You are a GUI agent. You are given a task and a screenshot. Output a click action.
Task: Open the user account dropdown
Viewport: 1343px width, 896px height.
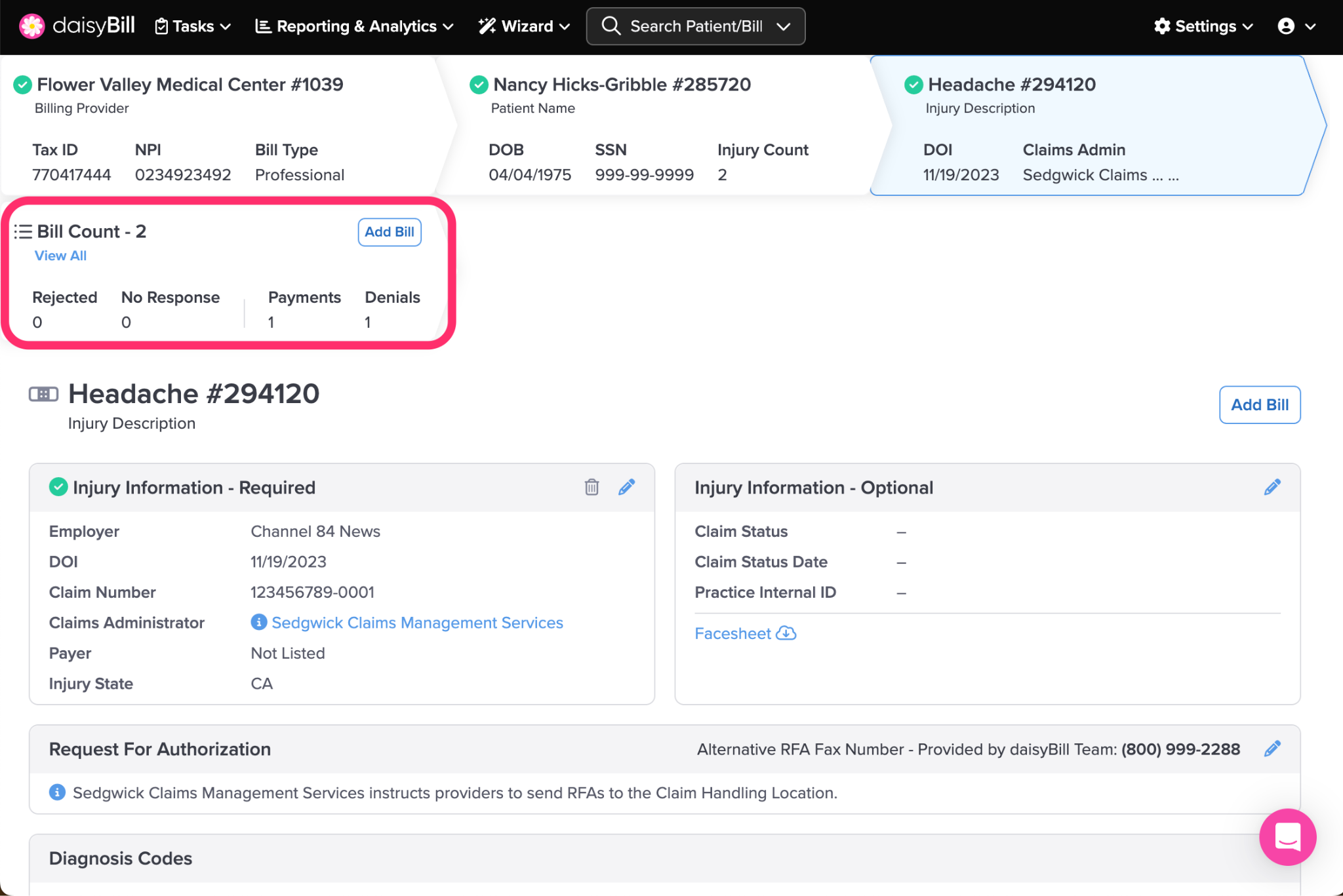(1296, 26)
